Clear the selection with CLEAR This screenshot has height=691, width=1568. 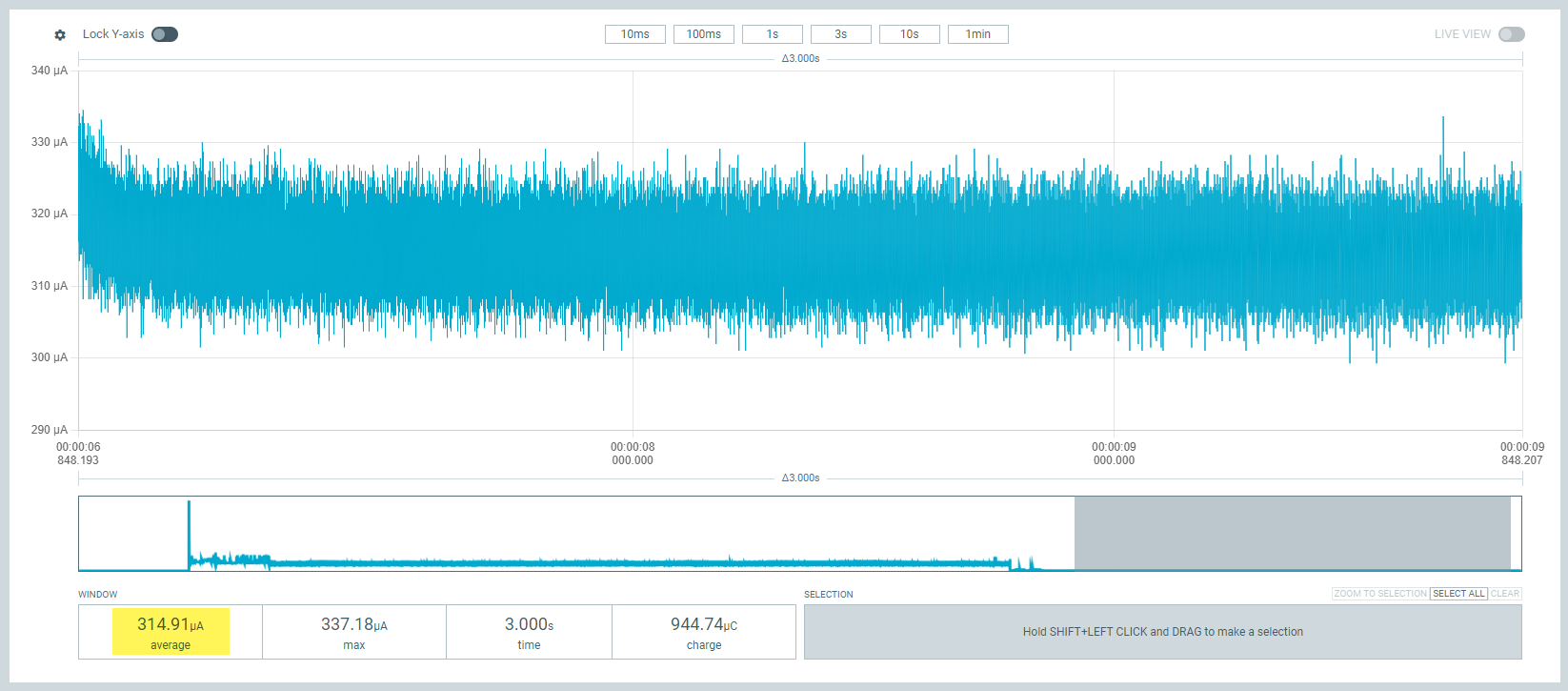(1505, 594)
